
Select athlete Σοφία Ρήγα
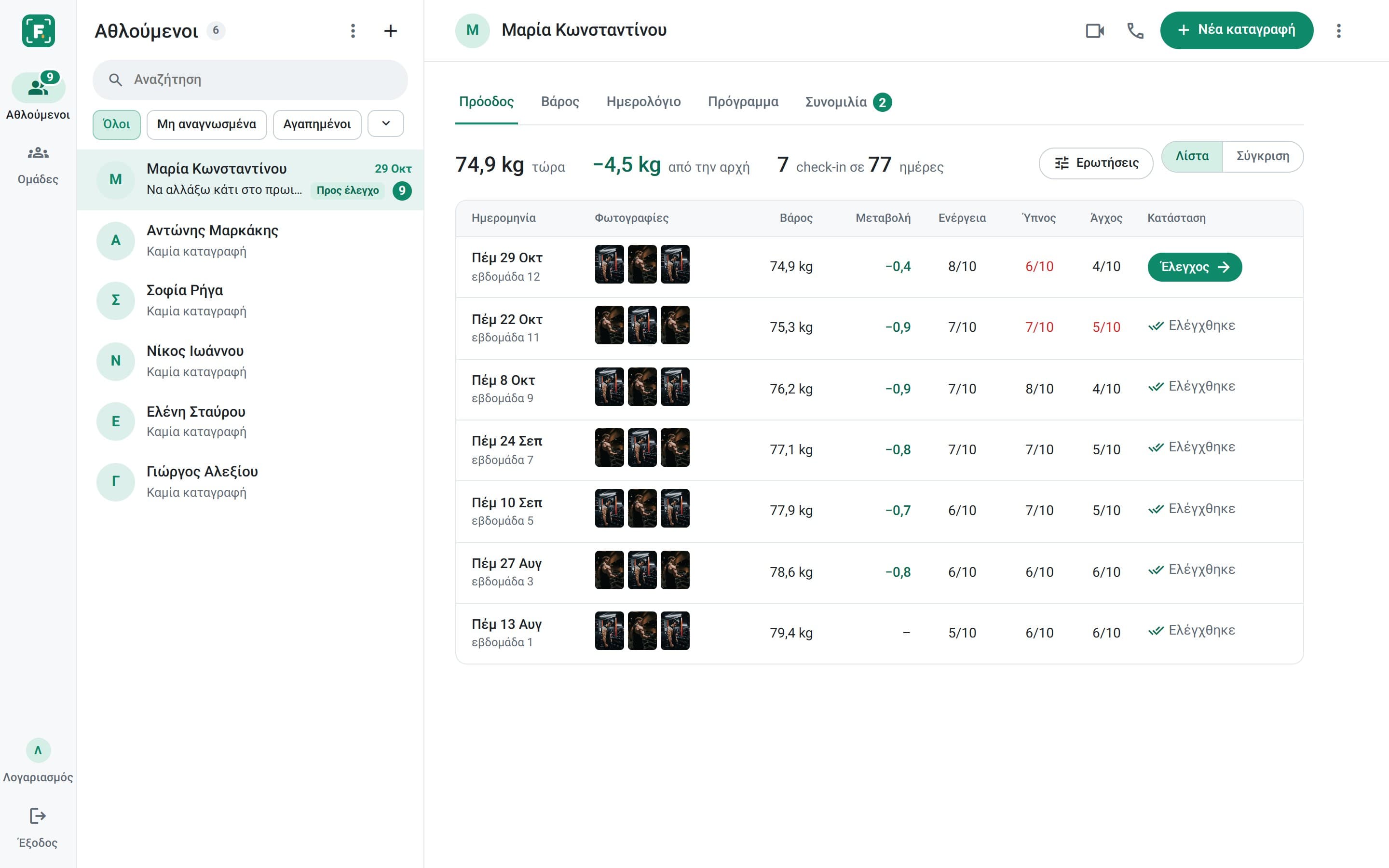(x=250, y=300)
